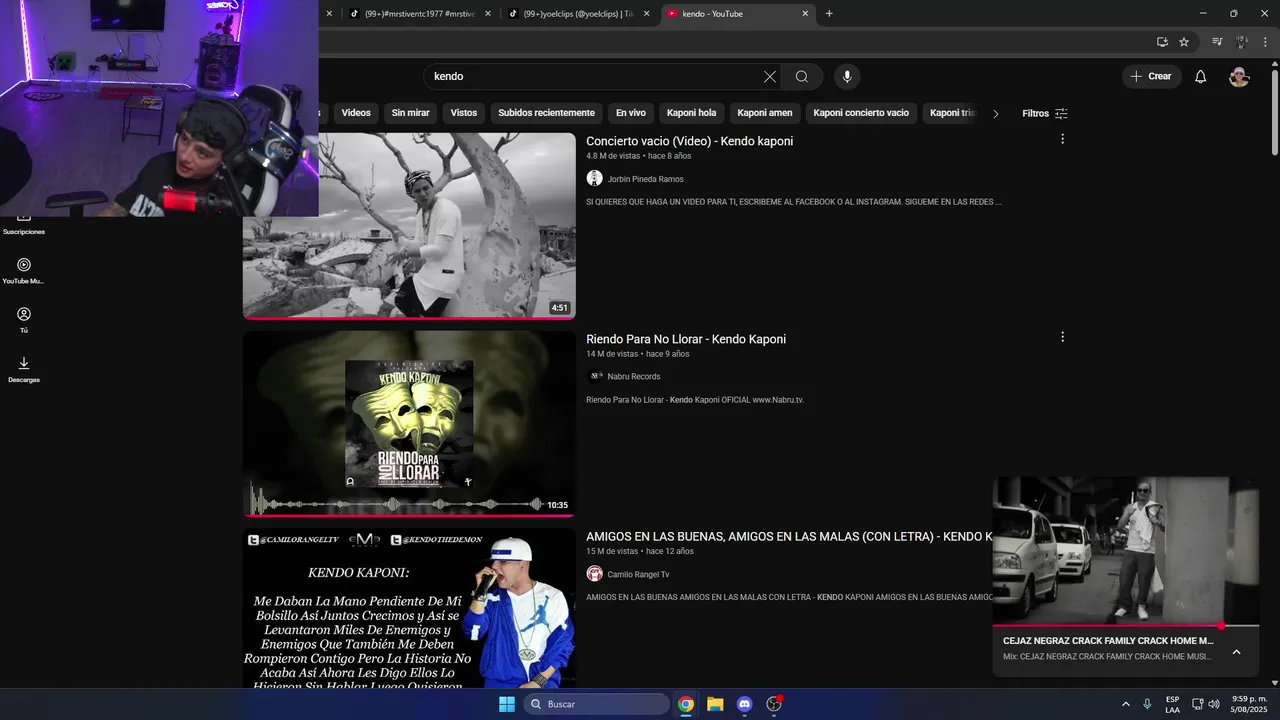Open Descargas in the sidebar
Viewport: 1280px width, 720px height.
coord(24,369)
